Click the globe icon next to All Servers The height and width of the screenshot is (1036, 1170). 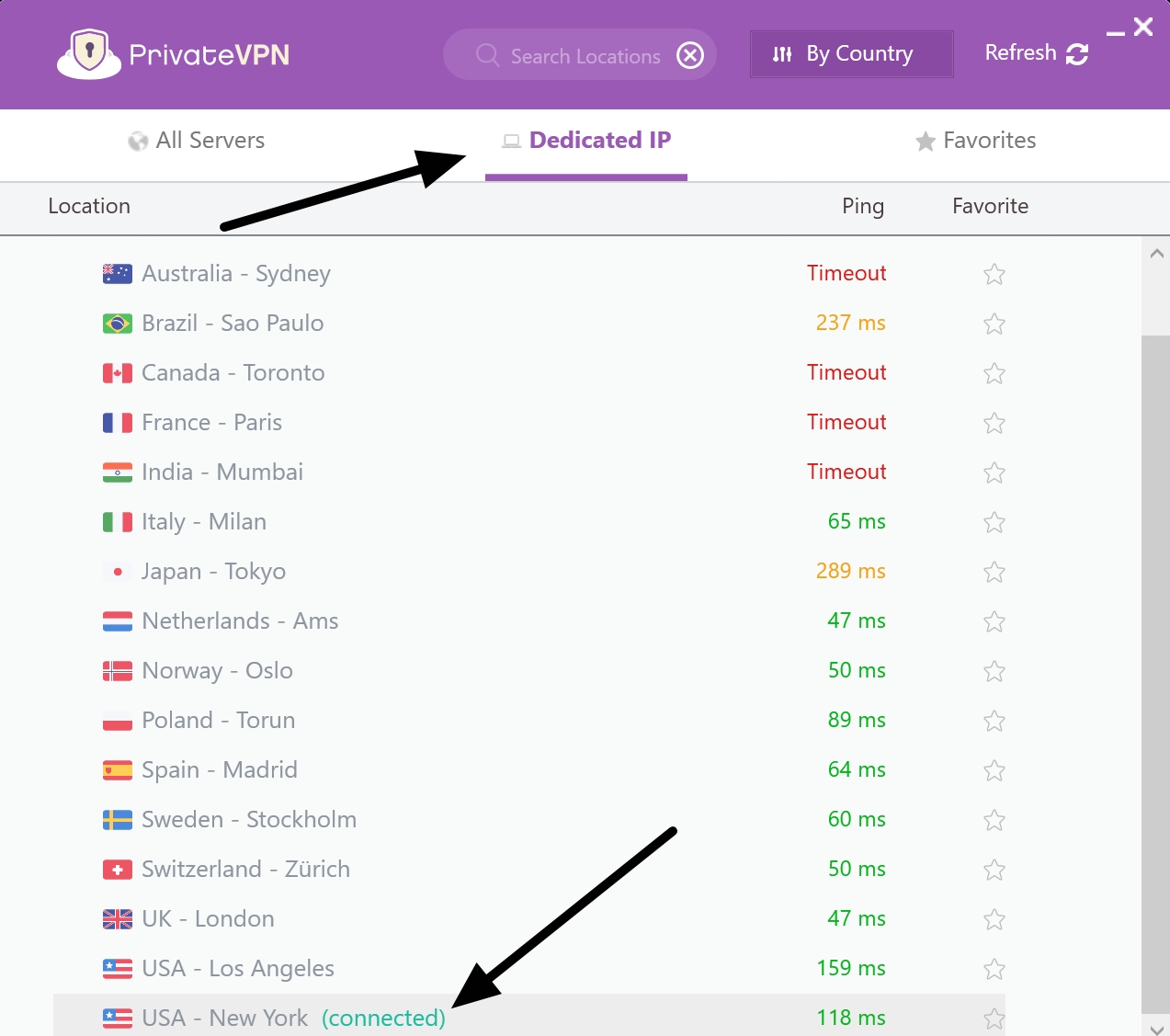coord(138,141)
